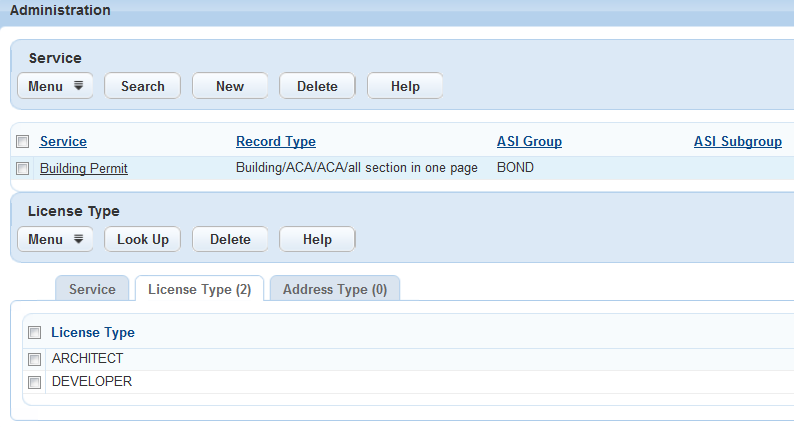This screenshot has height=427, width=794.
Task: Toggle select-all checkbox beside License Type header
Action: pos(35,333)
